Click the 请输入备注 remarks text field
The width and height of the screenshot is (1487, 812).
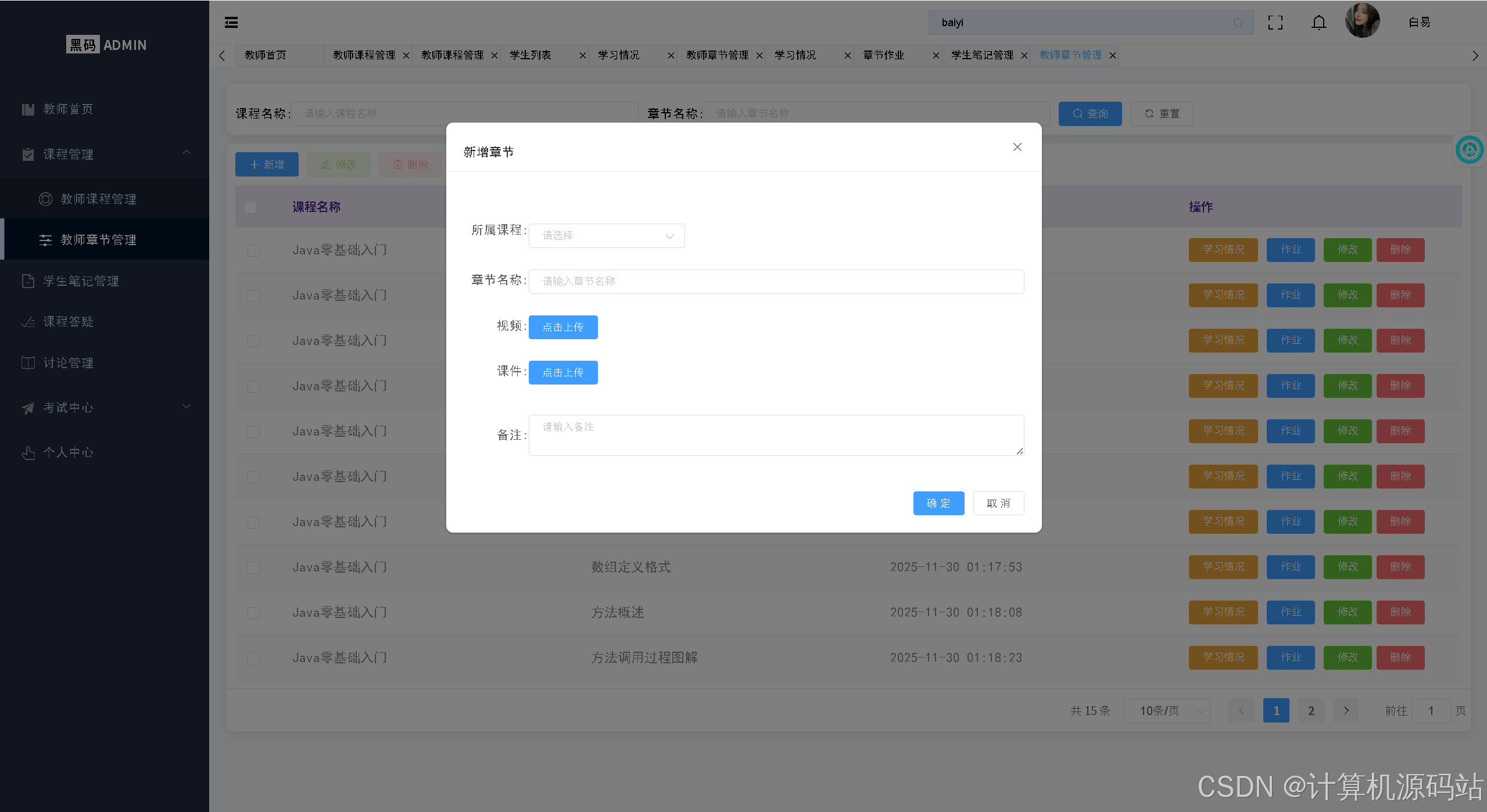(775, 434)
